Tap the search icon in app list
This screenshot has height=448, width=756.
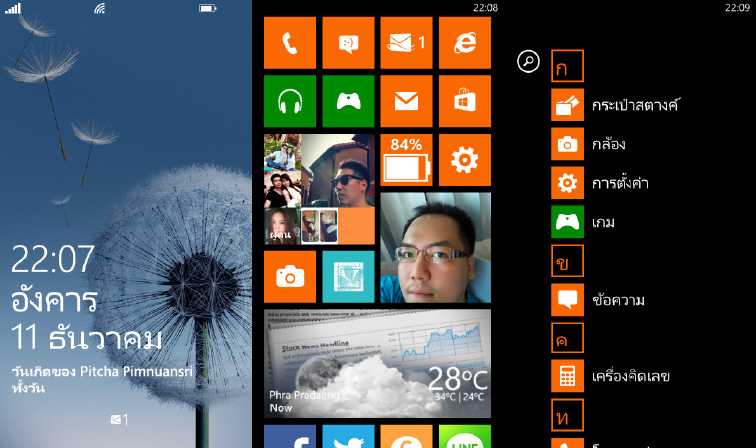click(528, 62)
